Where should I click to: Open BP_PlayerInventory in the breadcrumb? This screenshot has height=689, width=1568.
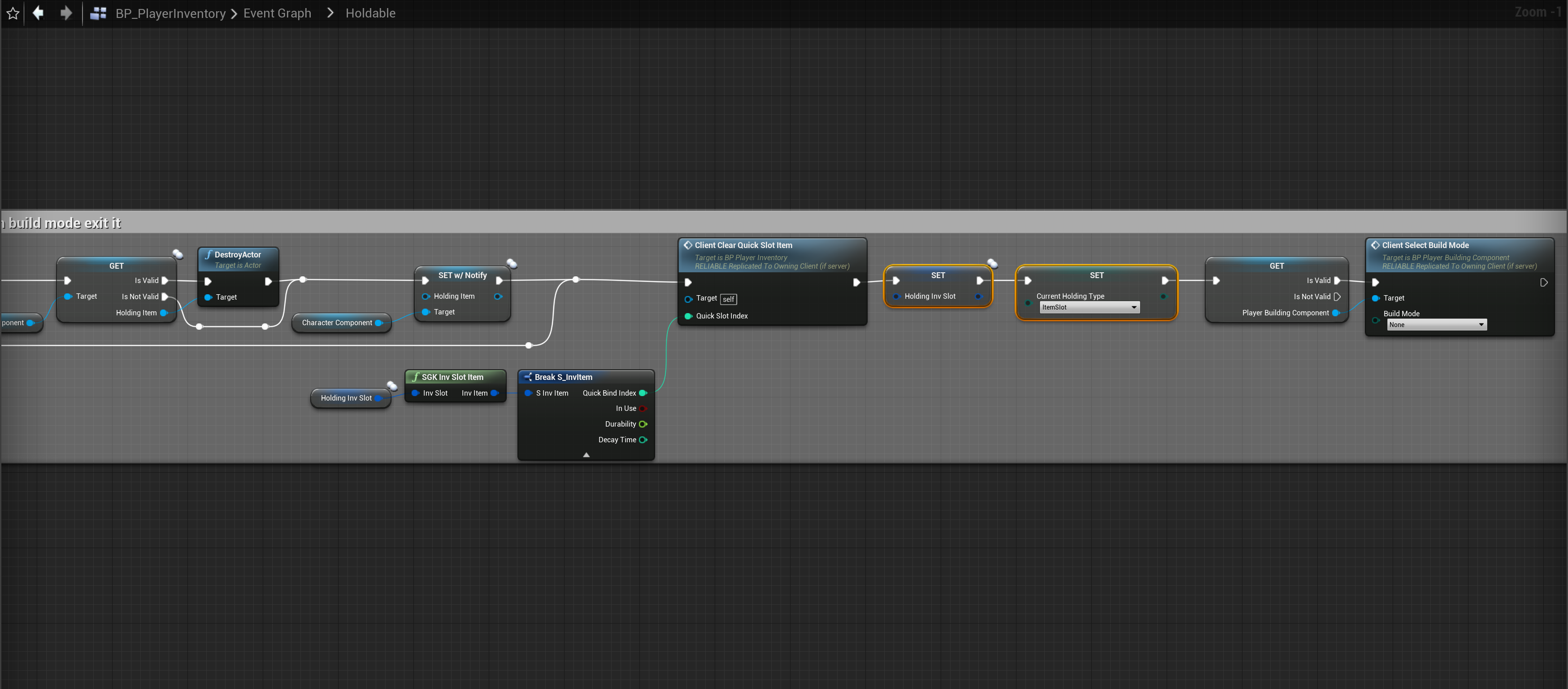(x=170, y=13)
